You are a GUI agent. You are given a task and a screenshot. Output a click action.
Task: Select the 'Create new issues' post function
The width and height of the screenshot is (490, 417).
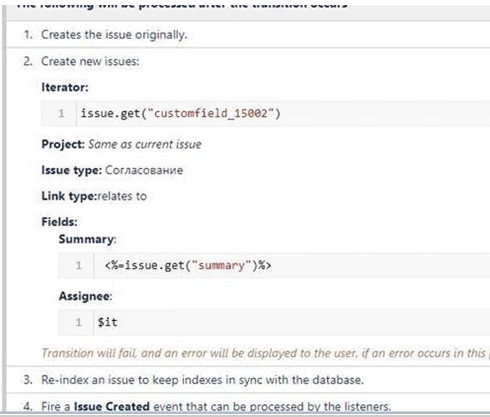[x=90, y=61]
